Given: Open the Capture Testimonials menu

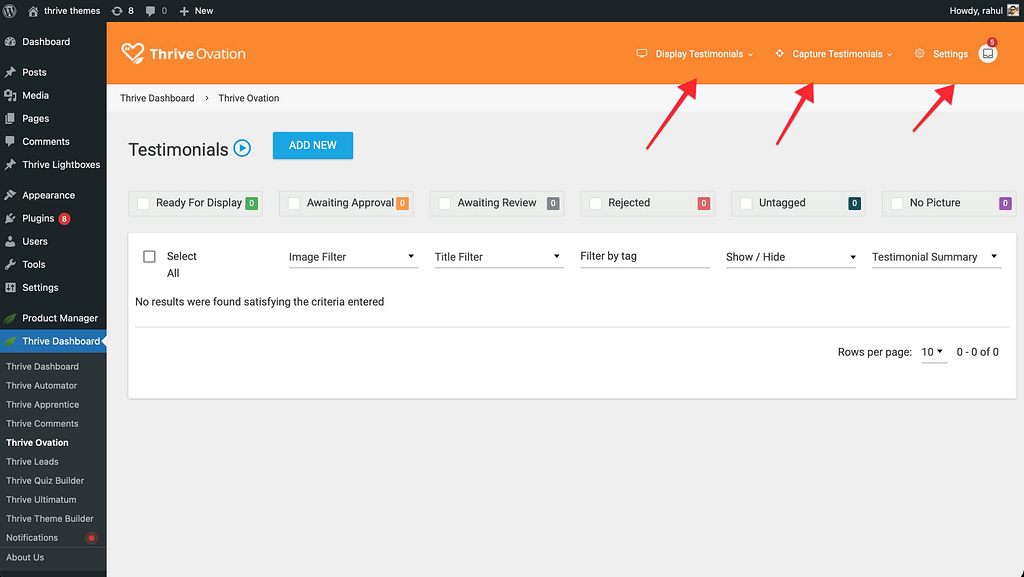Looking at the screenshot, I should 834,54.
